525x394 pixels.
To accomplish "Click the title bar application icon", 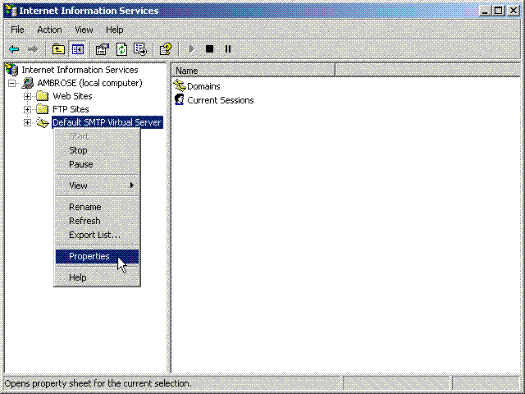I will [x=11, y=11].
